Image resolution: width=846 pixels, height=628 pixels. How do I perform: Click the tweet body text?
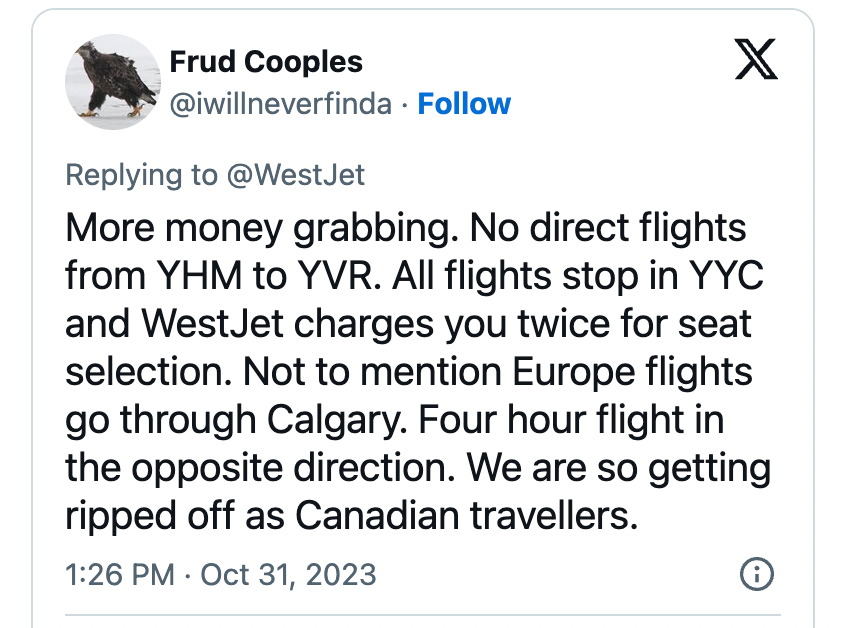[418, 371]
